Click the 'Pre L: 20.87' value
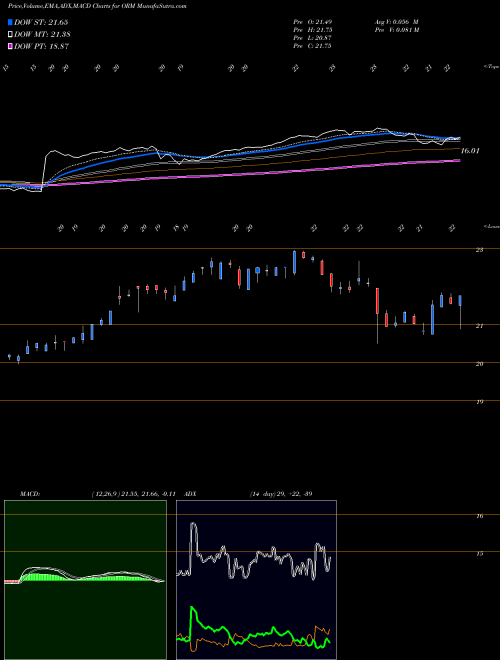This screenshot has height=660, width=500. (312, 38)
